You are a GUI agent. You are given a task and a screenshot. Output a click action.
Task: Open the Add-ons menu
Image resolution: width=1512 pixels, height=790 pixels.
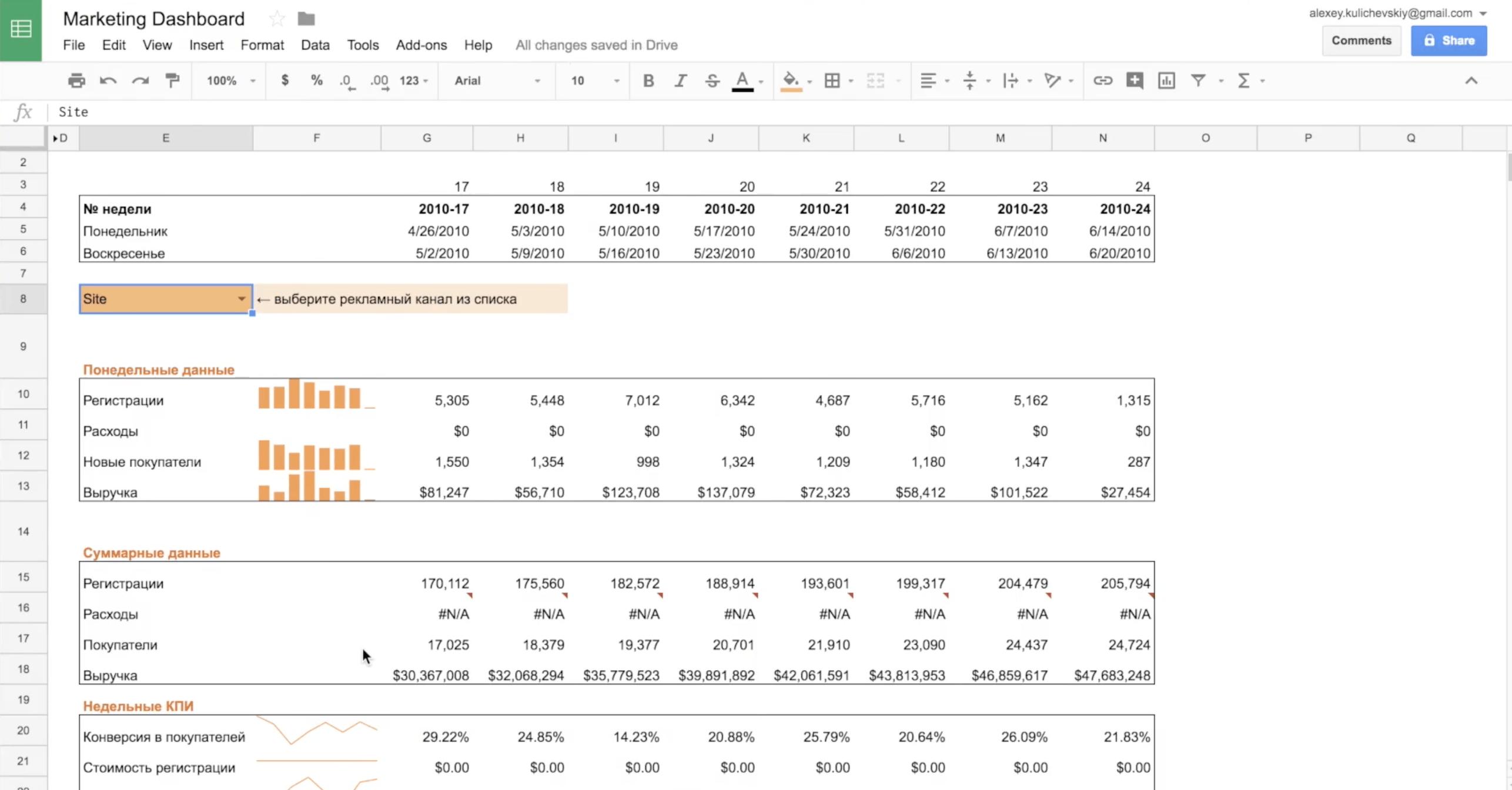(421, 45)
